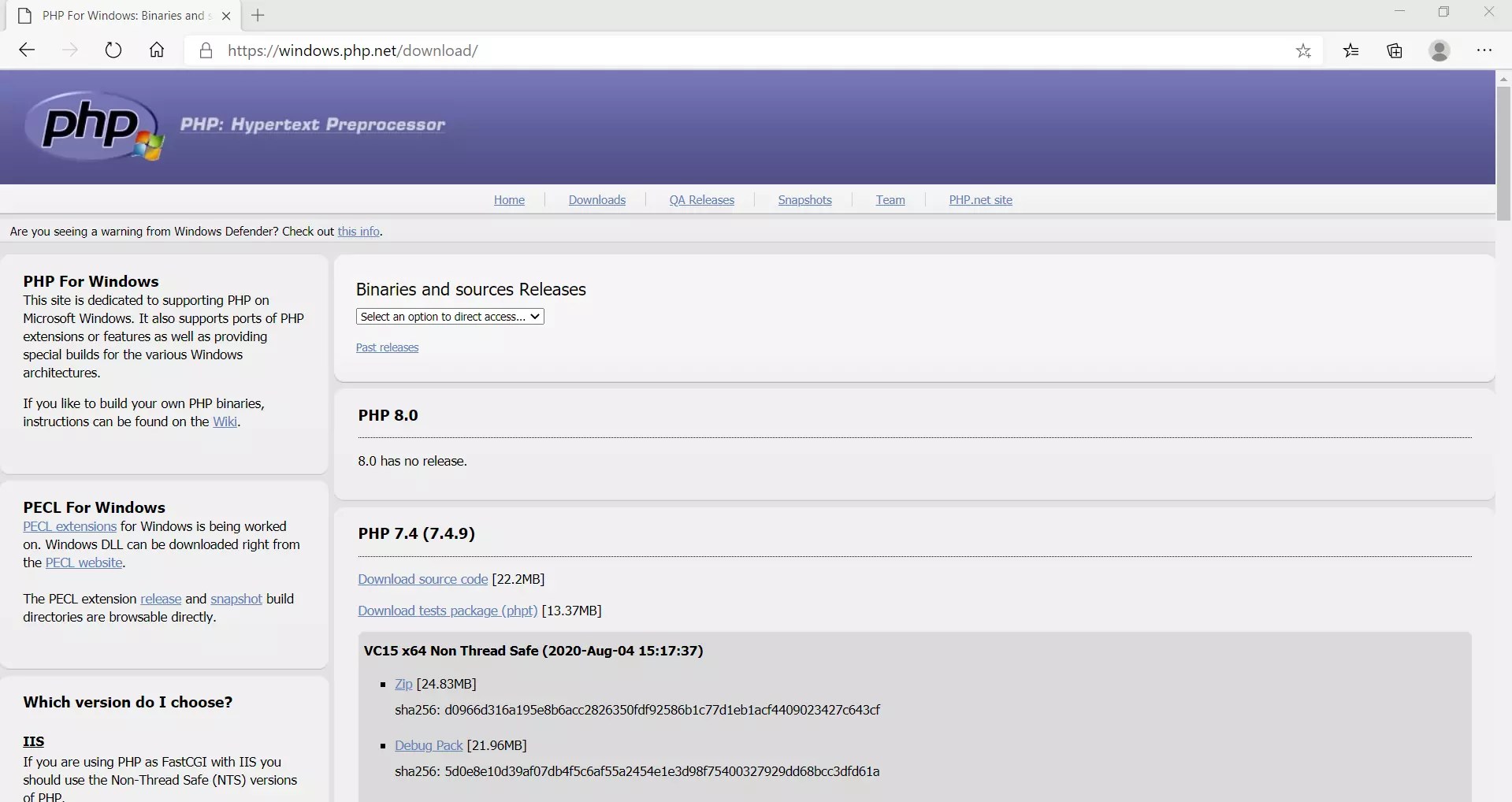Image resolution: width=1512 pixels, height=802 pixels.
Task: Open a new tab with the plus icon
Action: (258, 15)
